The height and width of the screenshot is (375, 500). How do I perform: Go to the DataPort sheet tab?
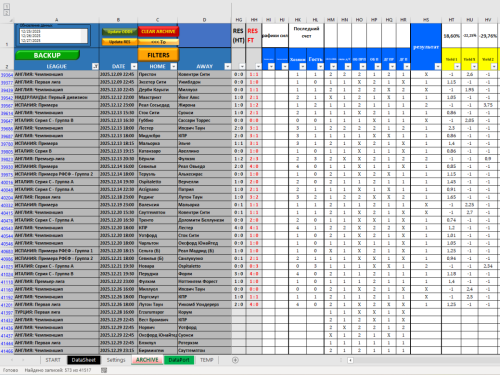pos(179,360)
